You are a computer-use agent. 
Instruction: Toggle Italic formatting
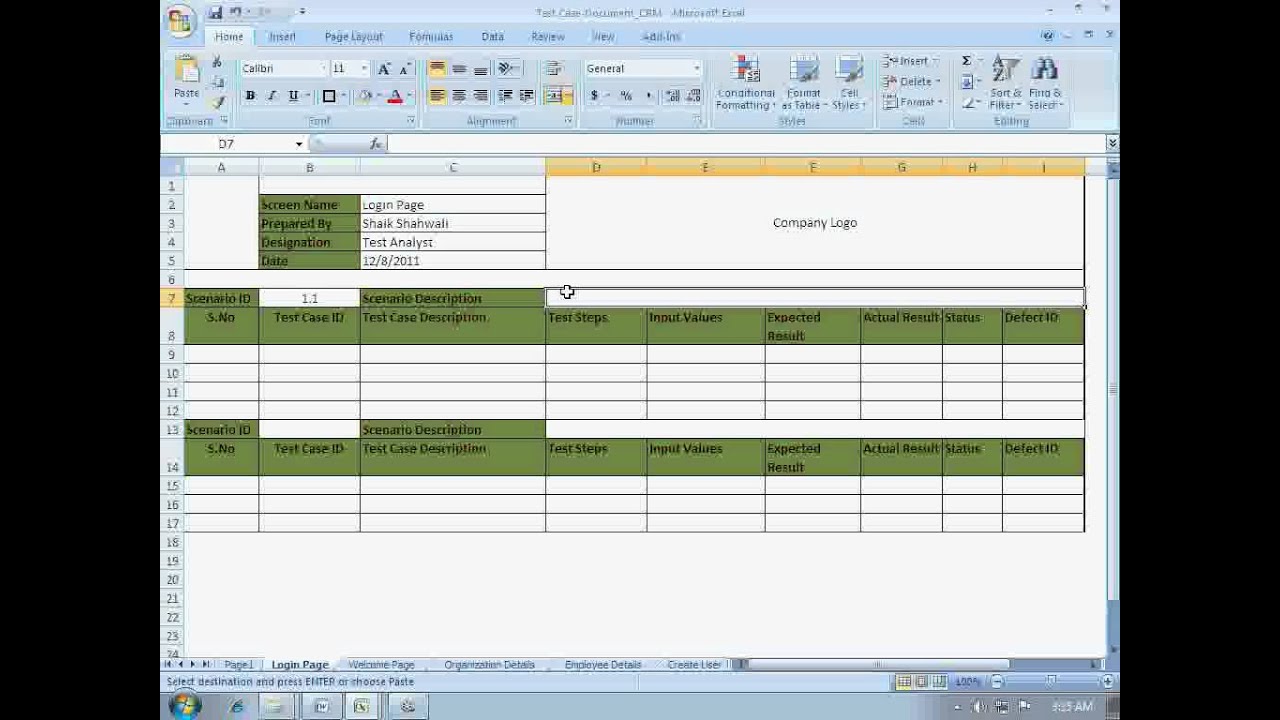click(x=271, y=96)
